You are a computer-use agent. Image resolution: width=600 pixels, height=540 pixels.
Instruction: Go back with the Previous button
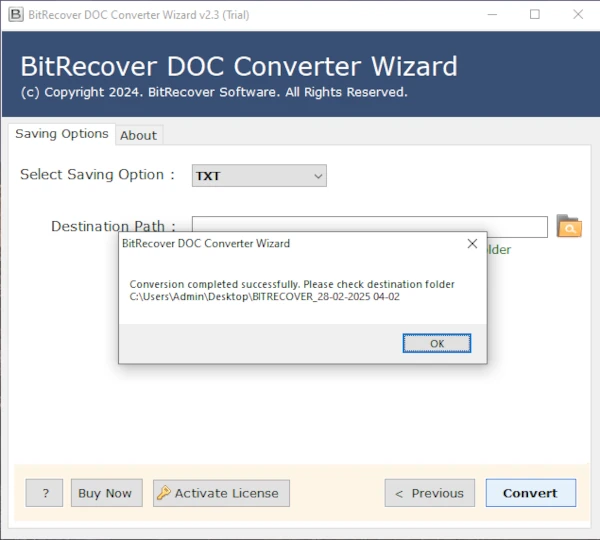(x=430, y=493)
